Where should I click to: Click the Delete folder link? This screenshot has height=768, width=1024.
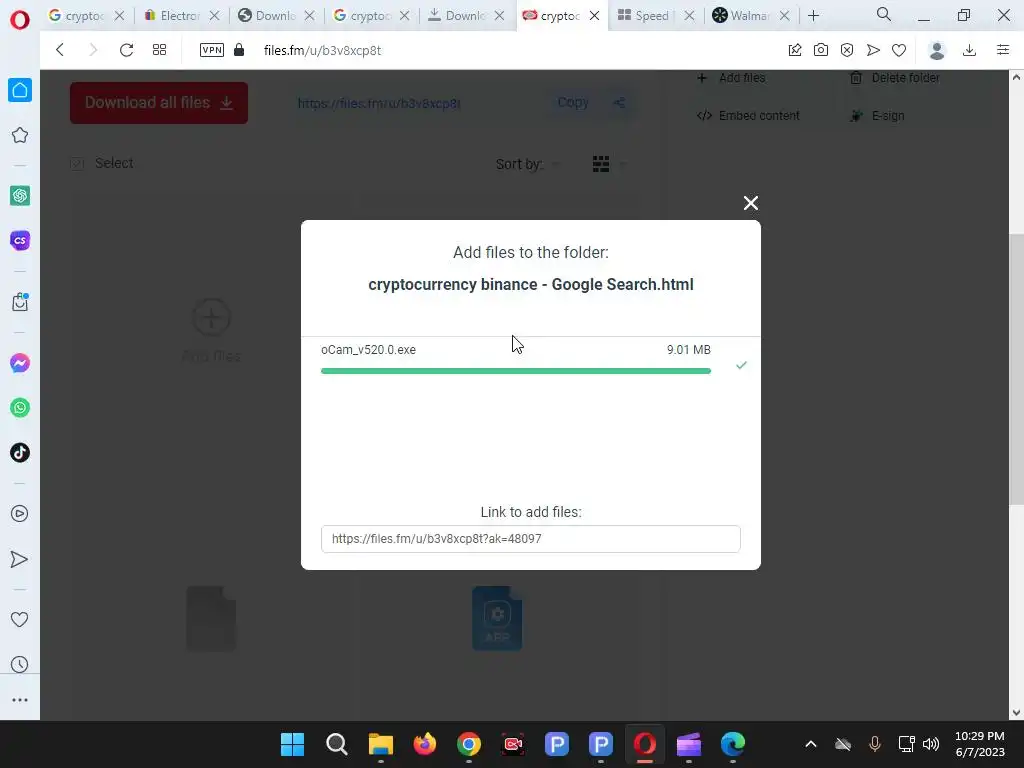pos(895,78)
